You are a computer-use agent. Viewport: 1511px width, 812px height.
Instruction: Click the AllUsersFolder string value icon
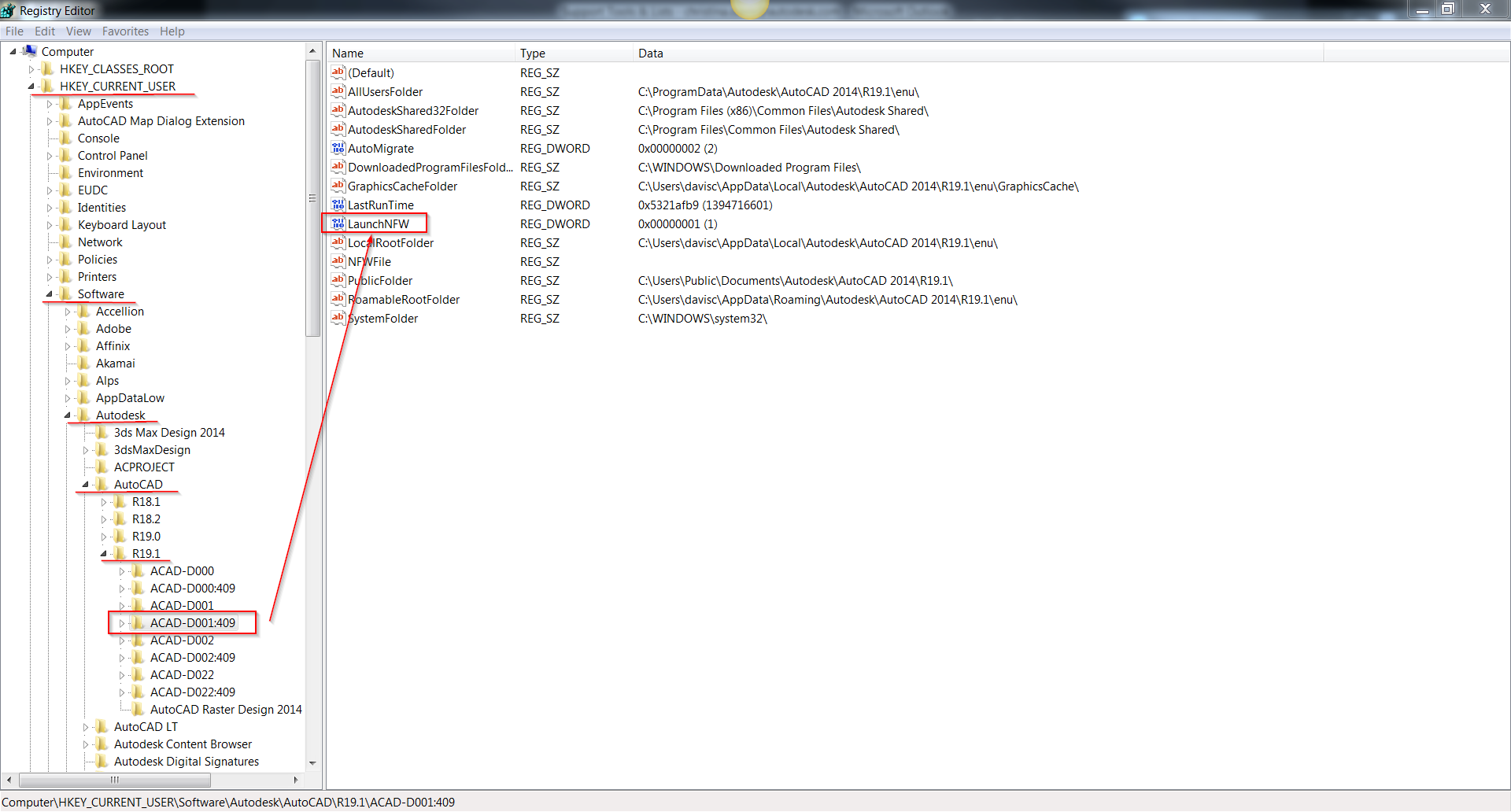tap(338, 91)
